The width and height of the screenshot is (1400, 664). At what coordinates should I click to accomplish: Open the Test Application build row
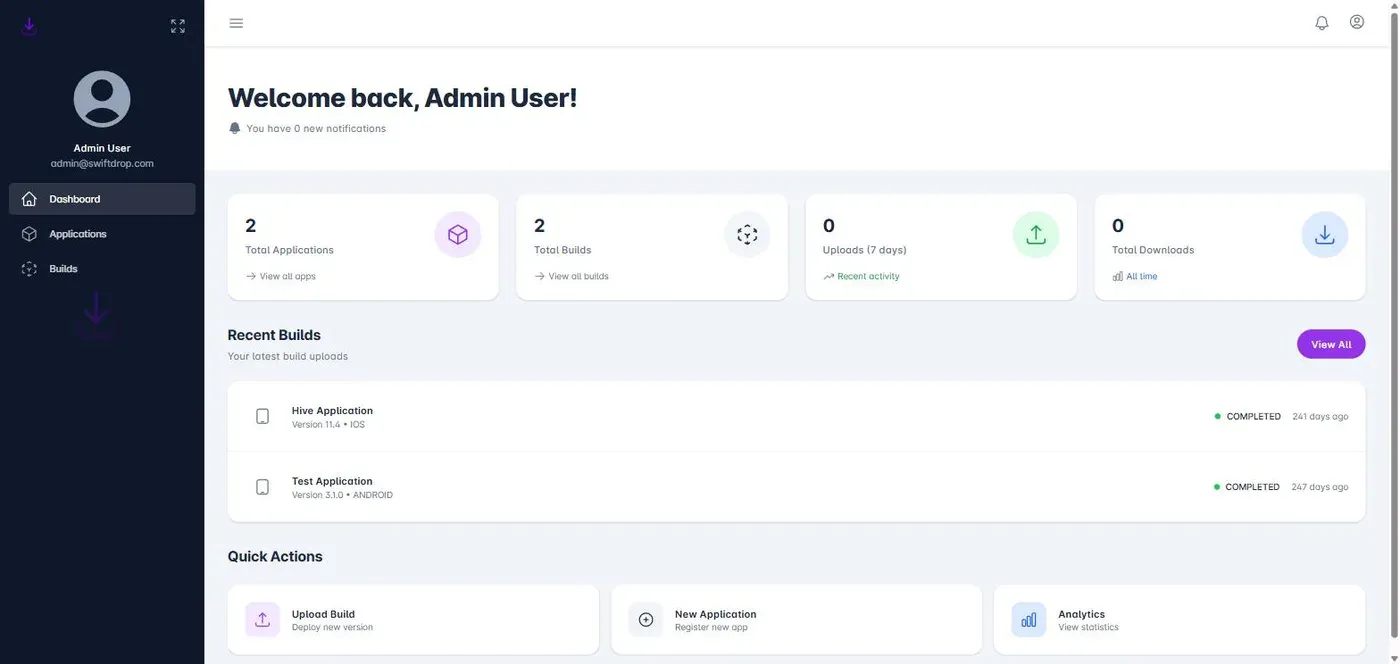pos(796,487)
